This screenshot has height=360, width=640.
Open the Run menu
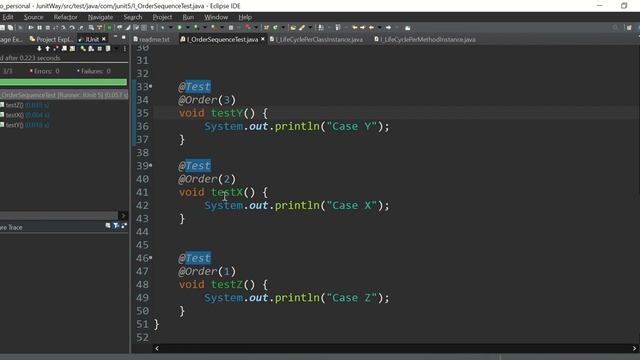(188, 17)
